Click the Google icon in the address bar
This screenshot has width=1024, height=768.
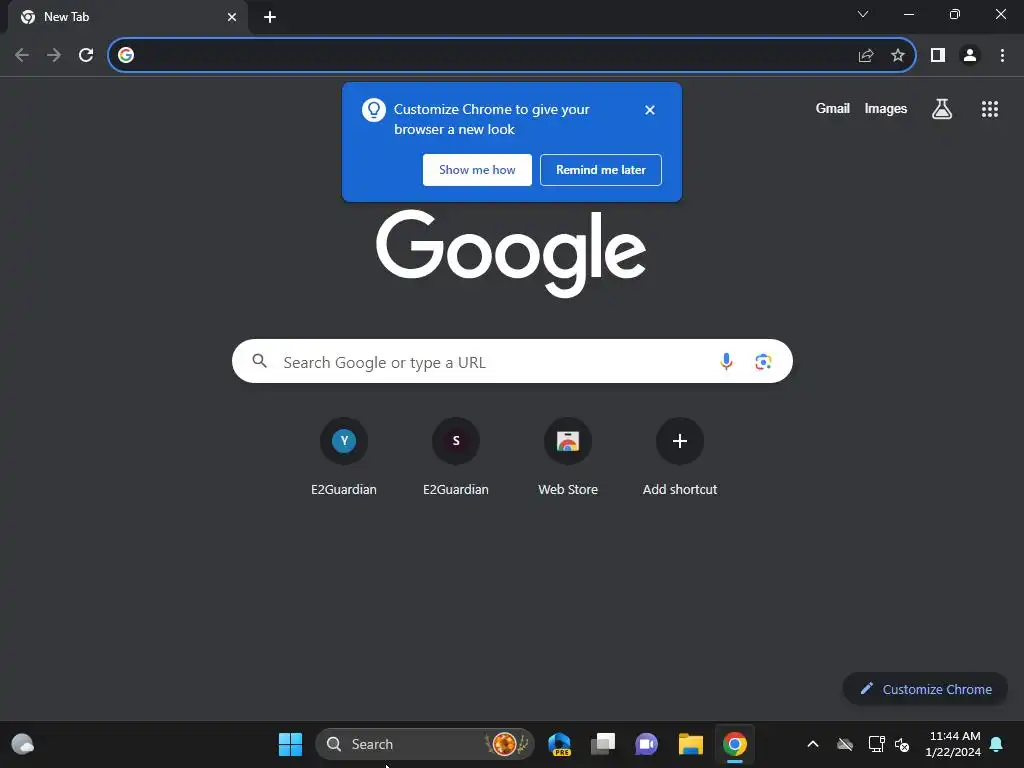126,56
